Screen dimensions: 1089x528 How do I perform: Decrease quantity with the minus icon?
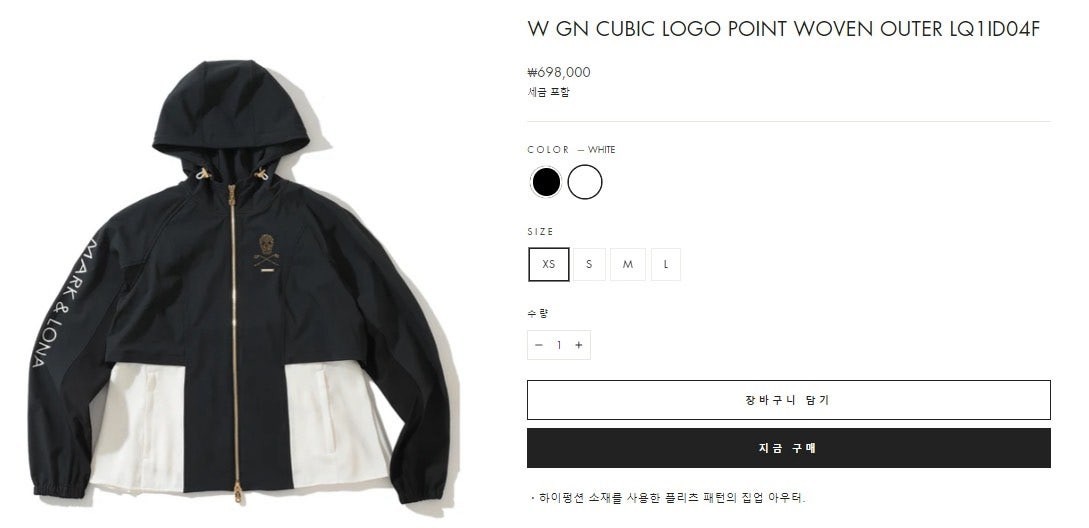pyautogui.click(x=538, y=345)
